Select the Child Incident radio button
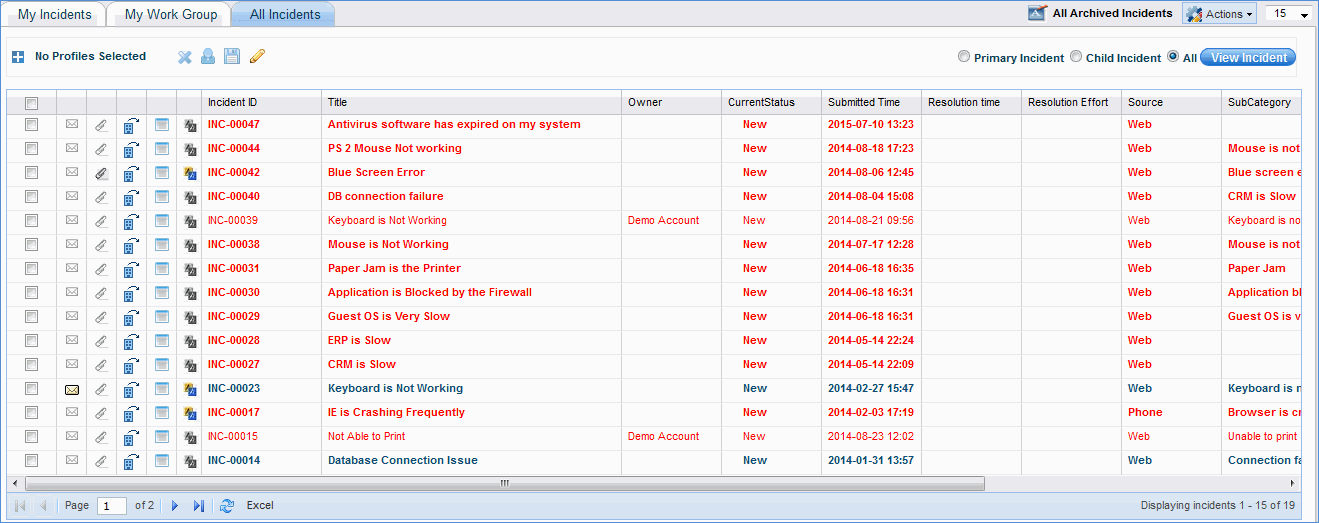This screenshot has width=1319, height=523. (x=1076, y=57)
